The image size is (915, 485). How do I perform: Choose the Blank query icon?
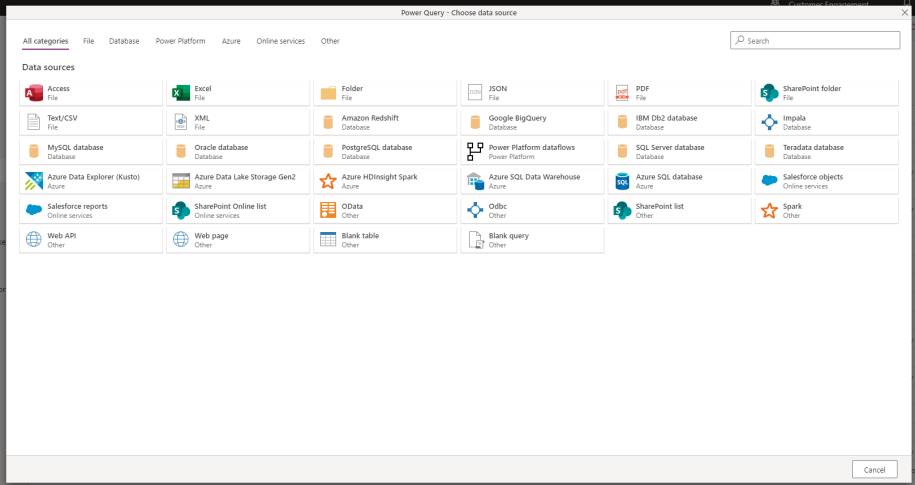point(475,240)
